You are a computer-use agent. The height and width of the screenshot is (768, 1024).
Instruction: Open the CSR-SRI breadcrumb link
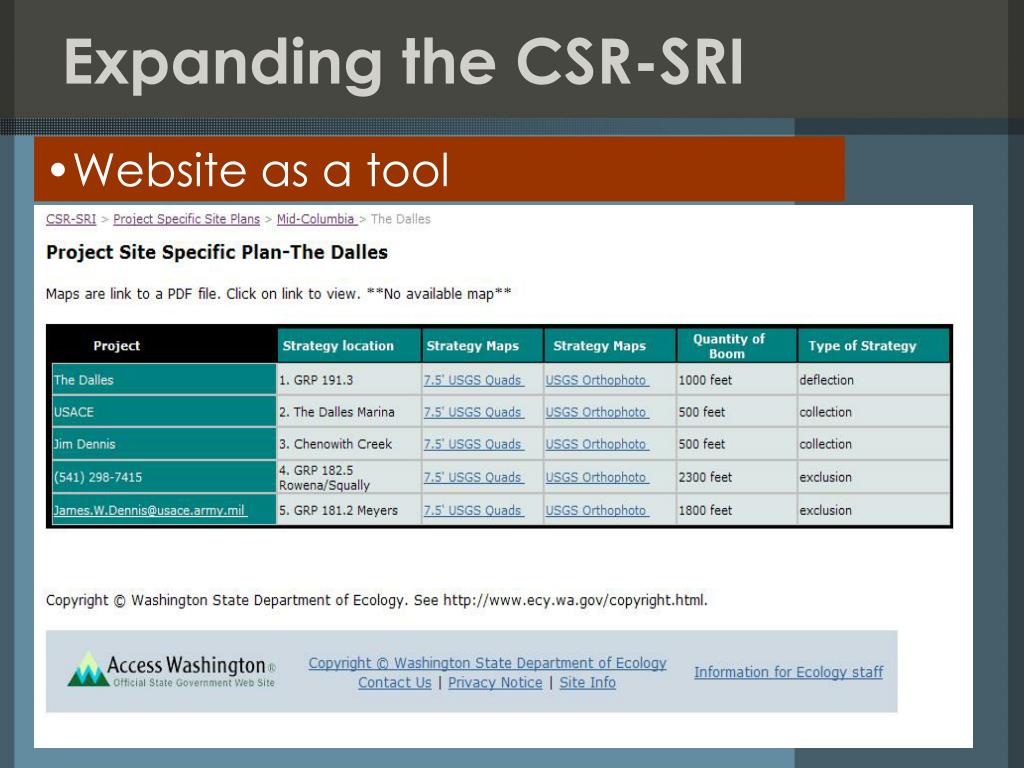tap(71, 219)
